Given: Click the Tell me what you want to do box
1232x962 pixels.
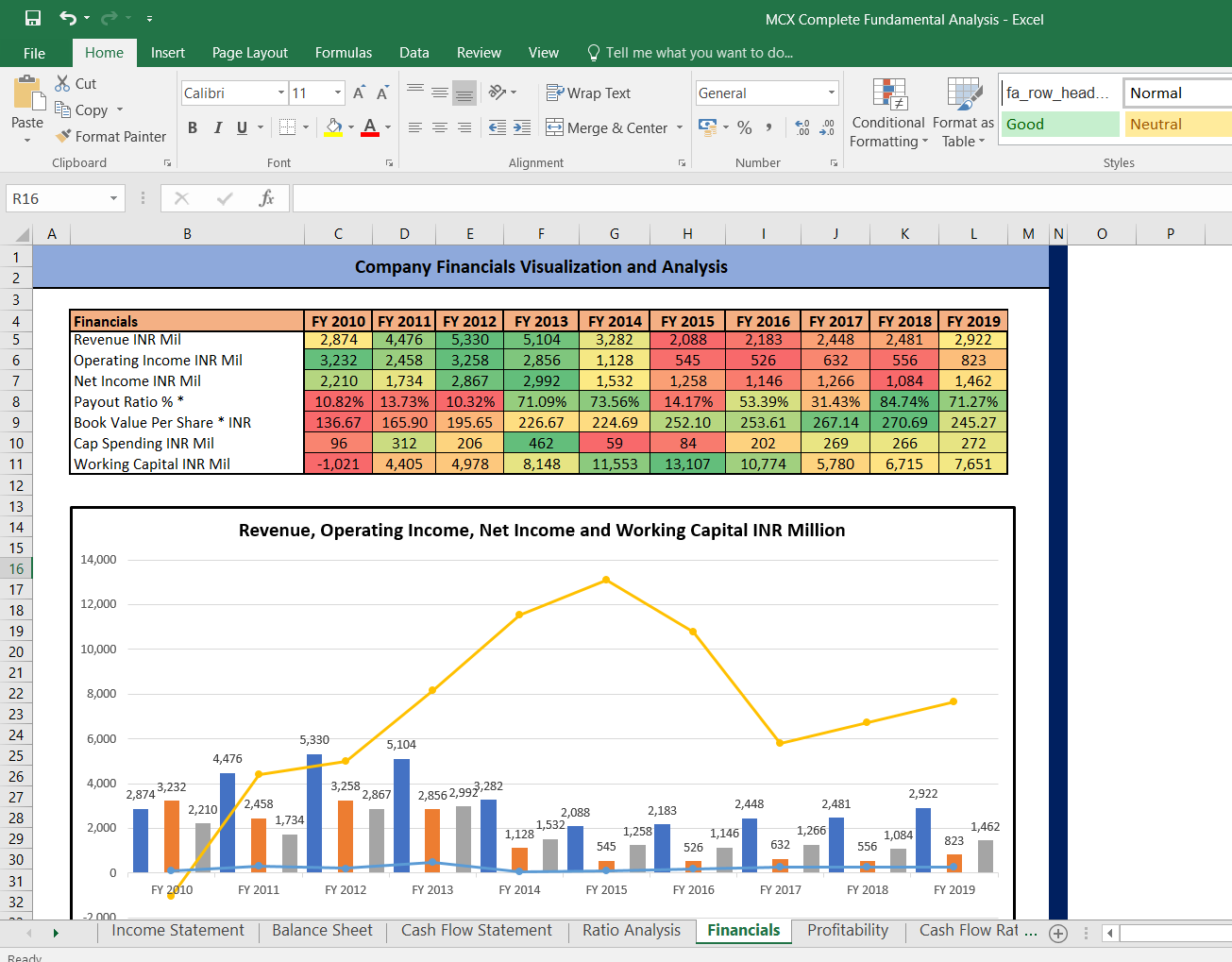Looking at the screenshot, I should click(x=689, y=53).
